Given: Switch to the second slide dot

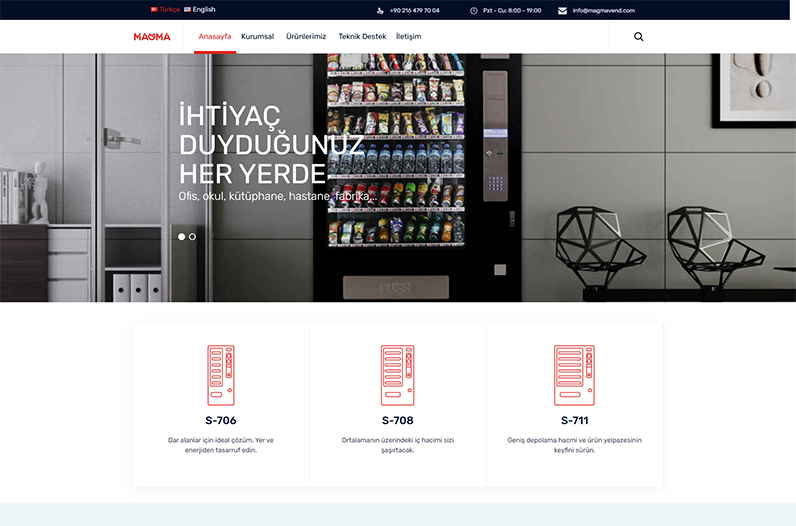Looking at the screenshot, I should (x=193, y=237).
